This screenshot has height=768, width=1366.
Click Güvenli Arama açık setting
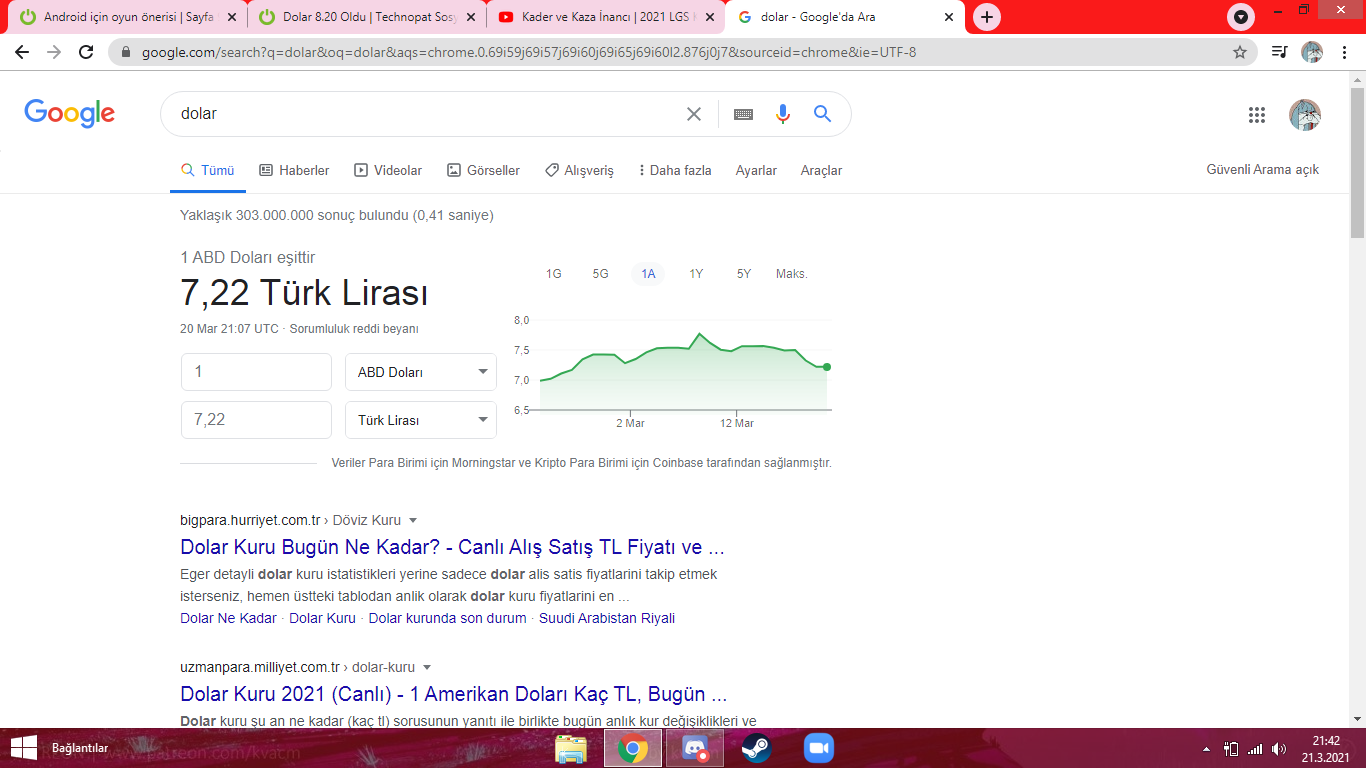click(x=1262, y=170)
